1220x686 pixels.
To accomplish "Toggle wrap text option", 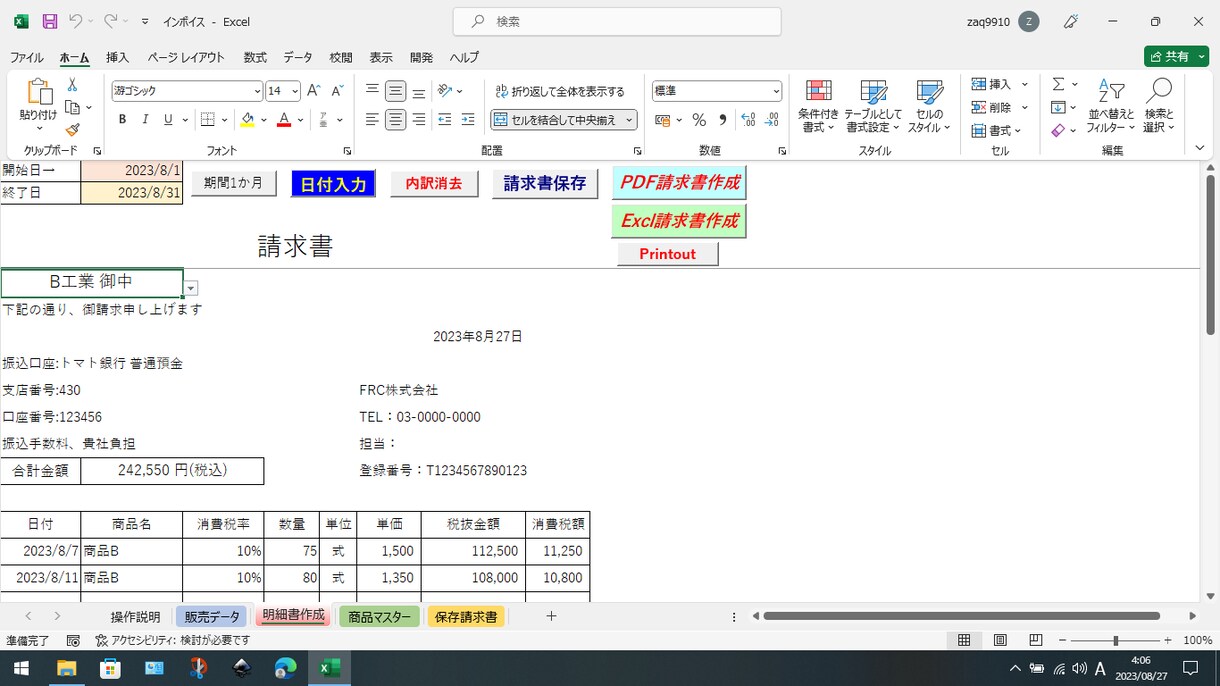I will click(x=560, y=91).
